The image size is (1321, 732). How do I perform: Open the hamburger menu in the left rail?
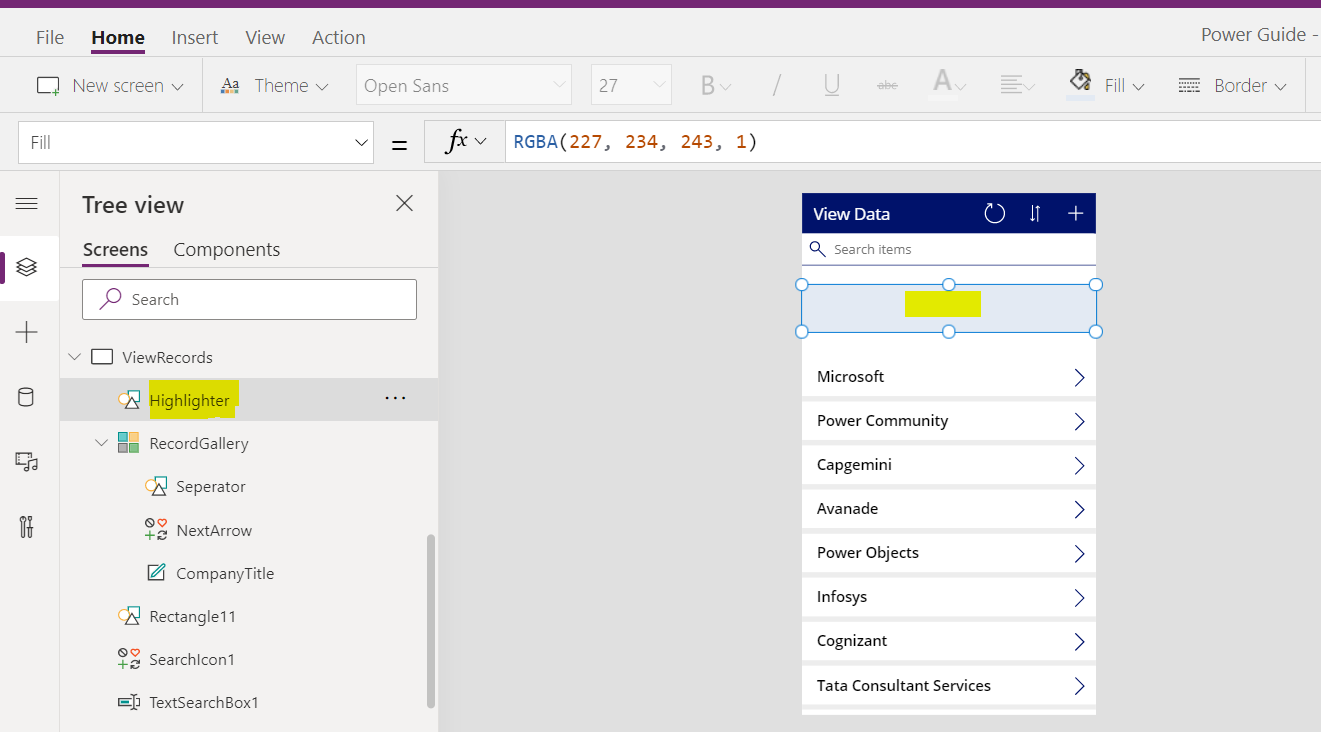[x=27, y=204]
